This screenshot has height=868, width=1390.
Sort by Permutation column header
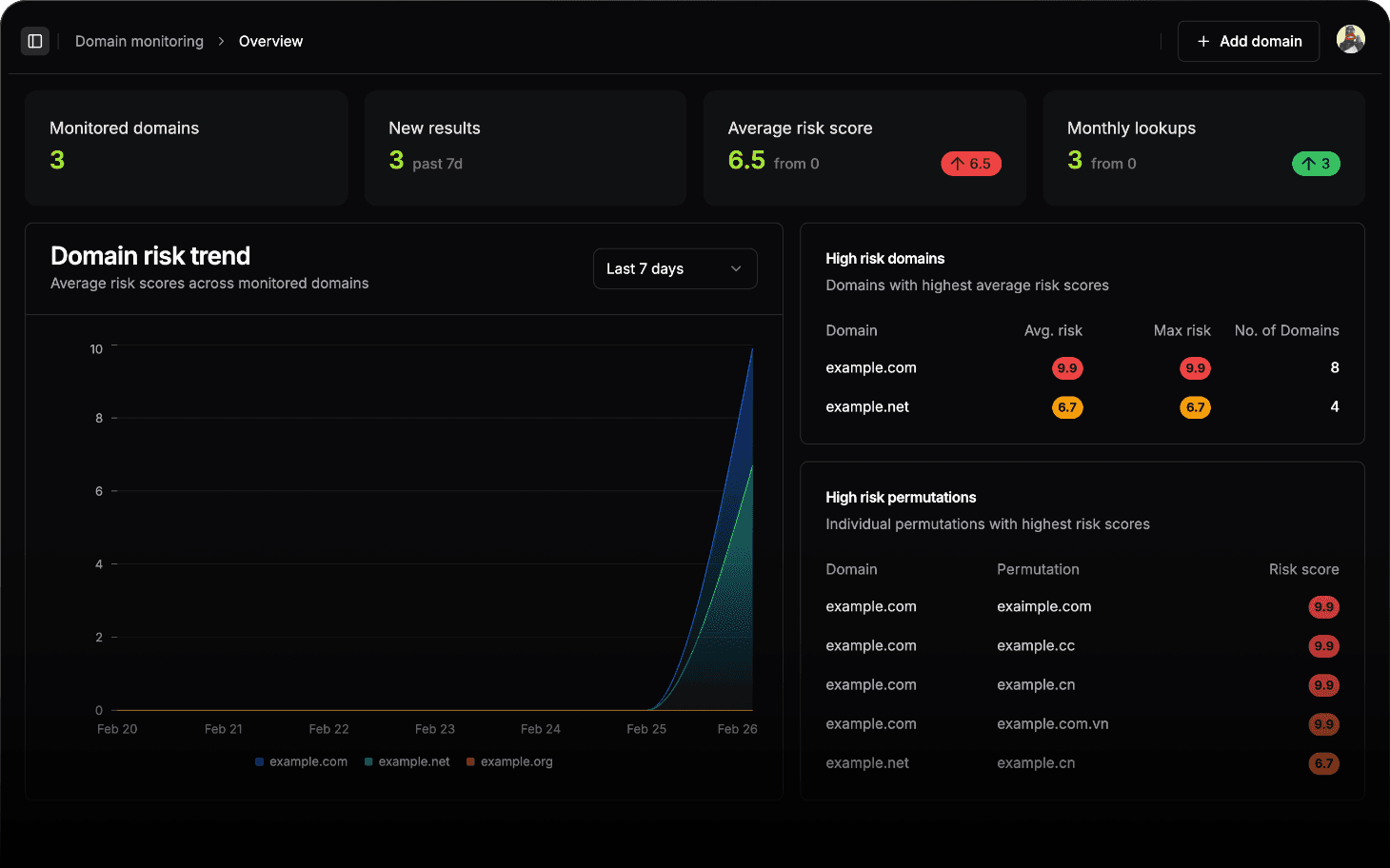[x=1038, y=569]
